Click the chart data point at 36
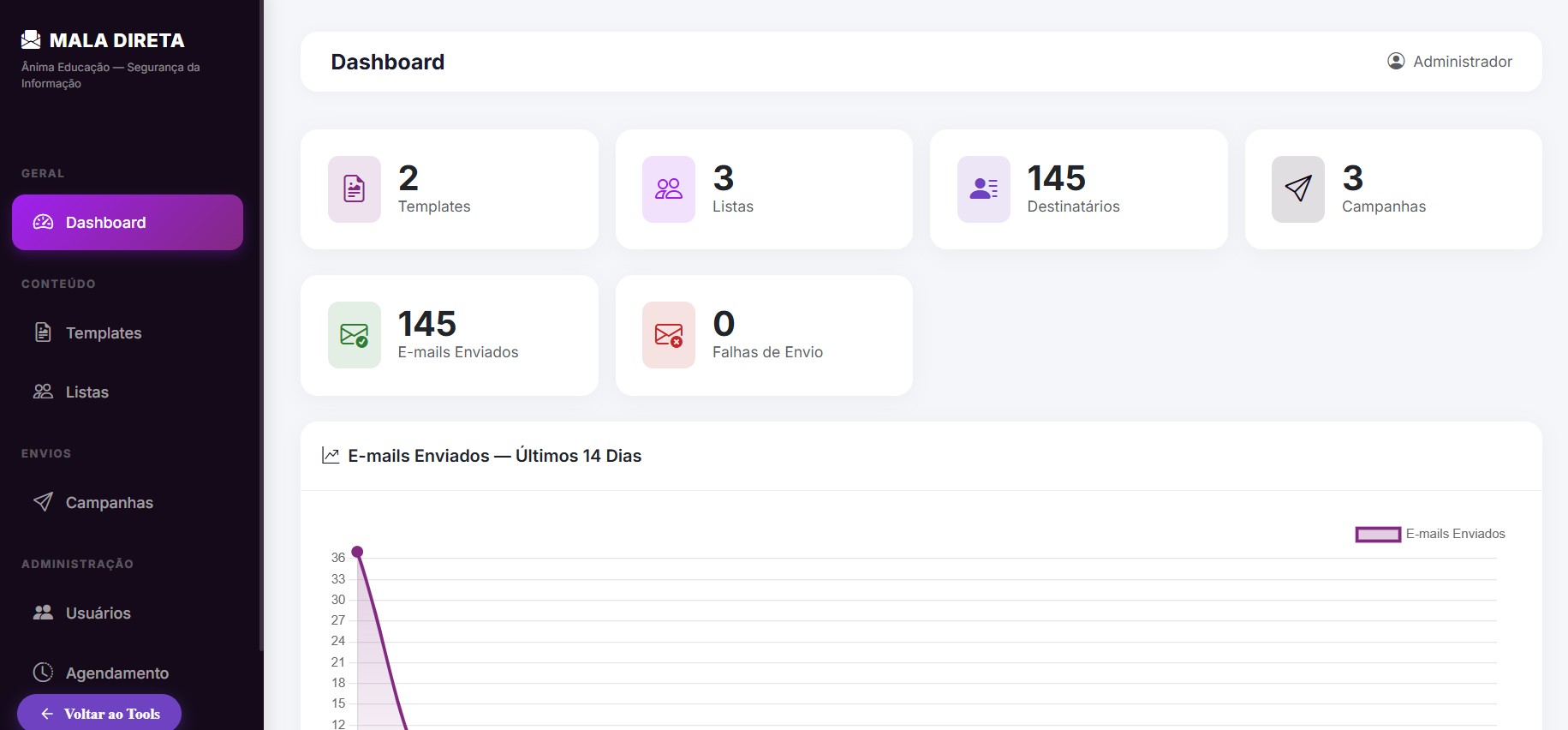The image size is (1568, 730). click(358, 552)
